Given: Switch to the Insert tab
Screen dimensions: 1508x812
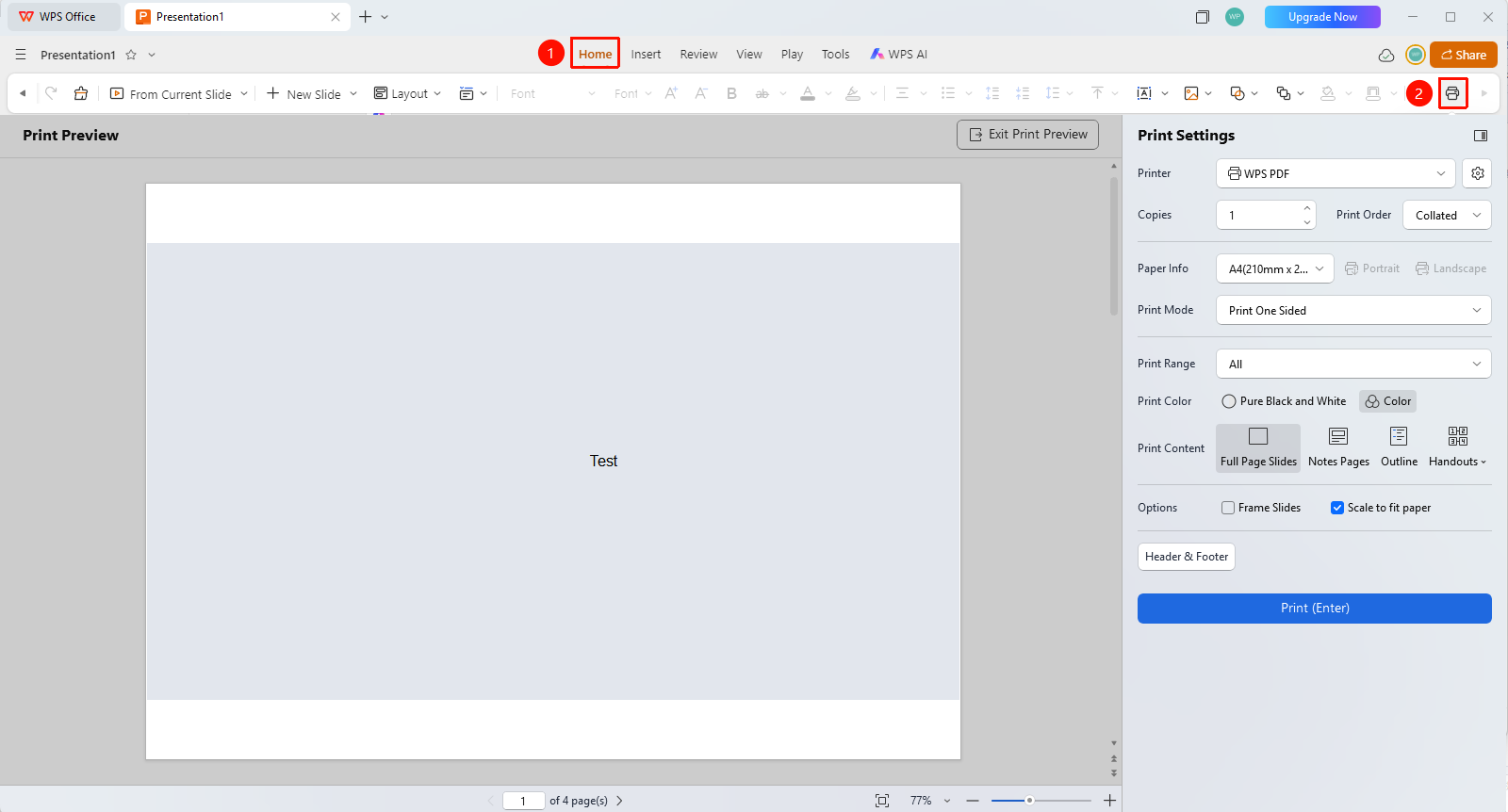Looking at the screenshot, I should pyautogui.click(x=646, y=55).
